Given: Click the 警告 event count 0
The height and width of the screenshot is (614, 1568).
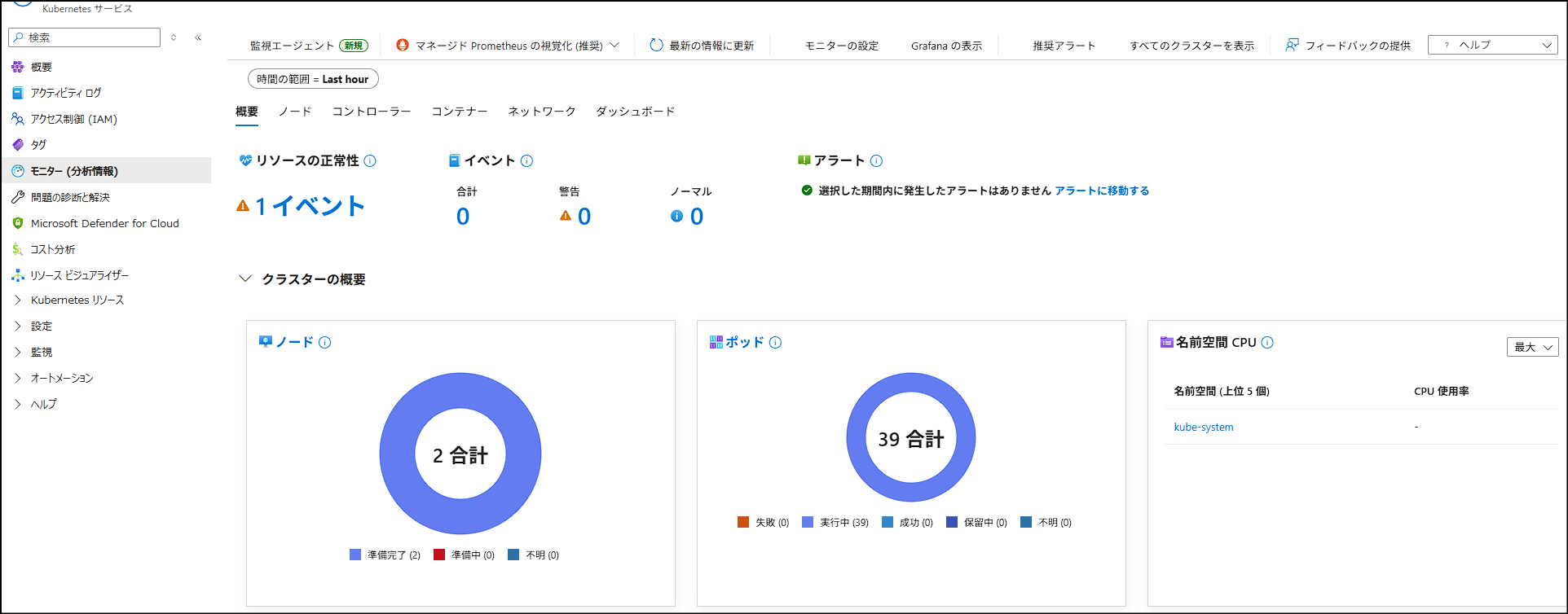Looking at the screenshot, I should 584,217.
